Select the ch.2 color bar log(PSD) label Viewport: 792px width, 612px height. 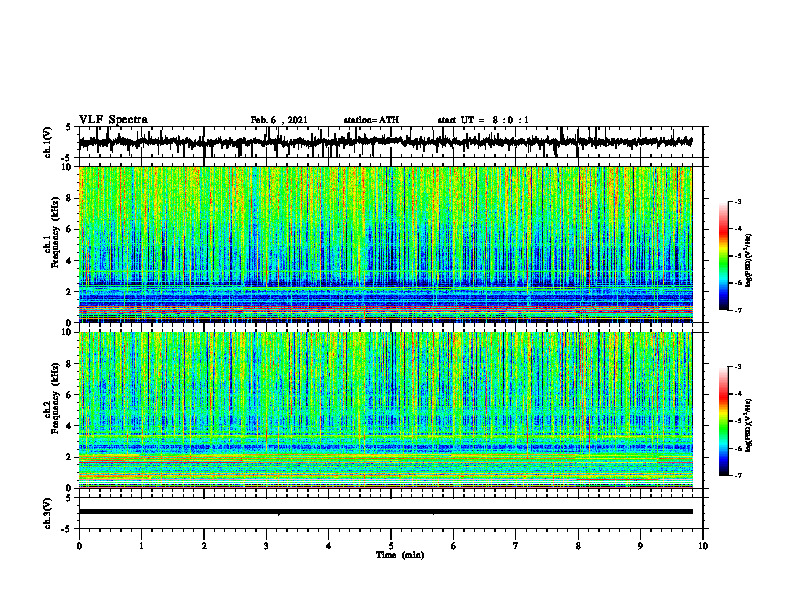point(749,425)
